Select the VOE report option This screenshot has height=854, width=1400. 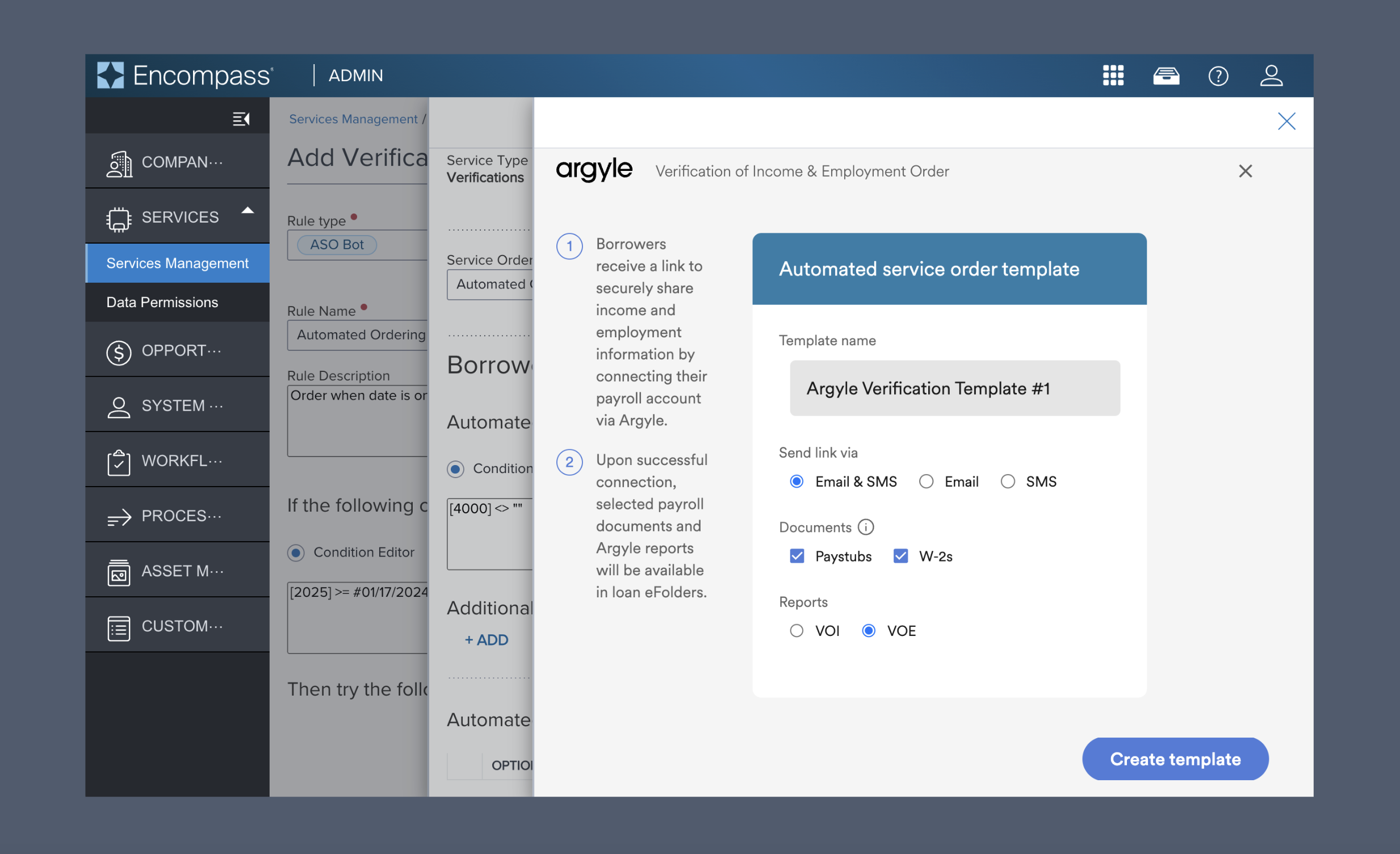[868, 630]
